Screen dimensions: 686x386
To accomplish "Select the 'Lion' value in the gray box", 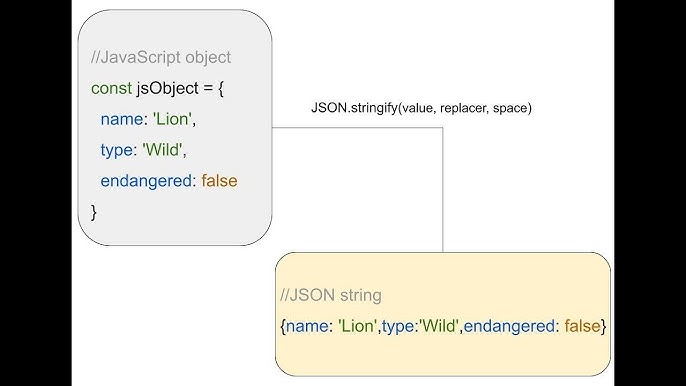I will (172, 119).
